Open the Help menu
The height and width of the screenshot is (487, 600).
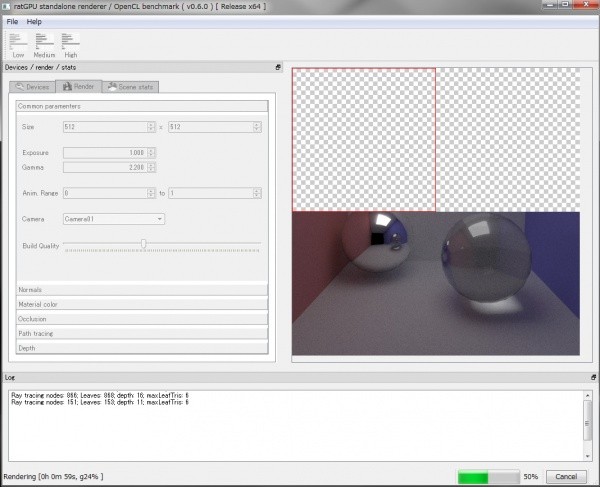click(x=34, y=22)
